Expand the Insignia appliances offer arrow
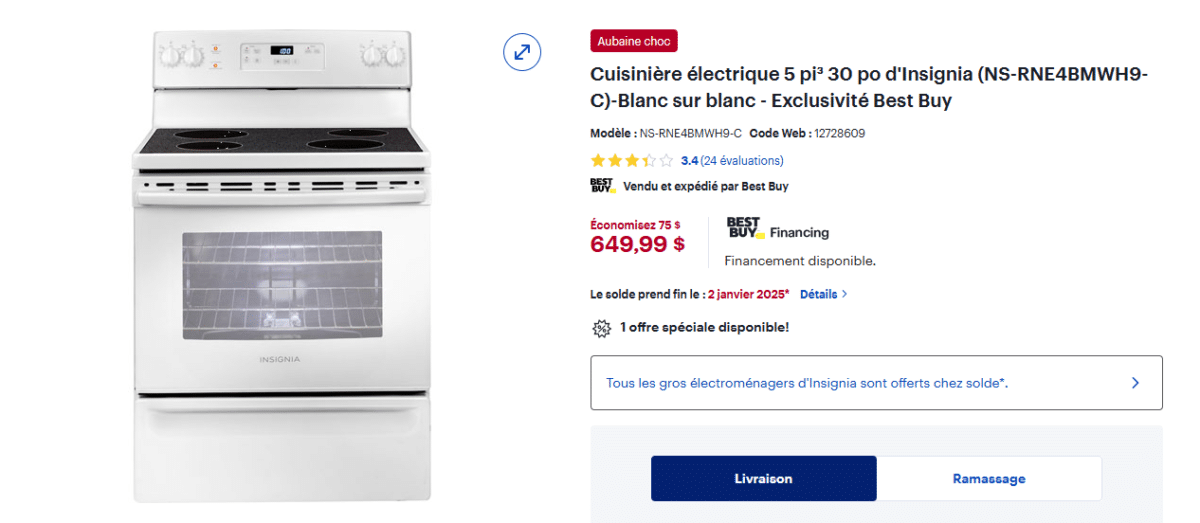 tap(1135, 383)
